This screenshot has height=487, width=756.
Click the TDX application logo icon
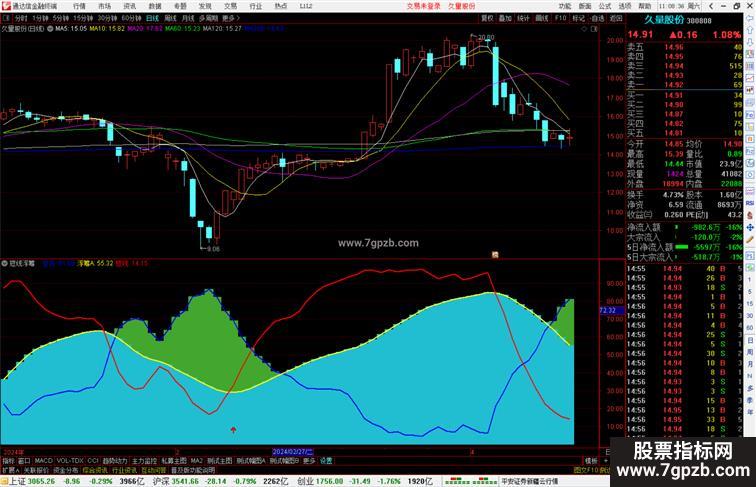6,6
